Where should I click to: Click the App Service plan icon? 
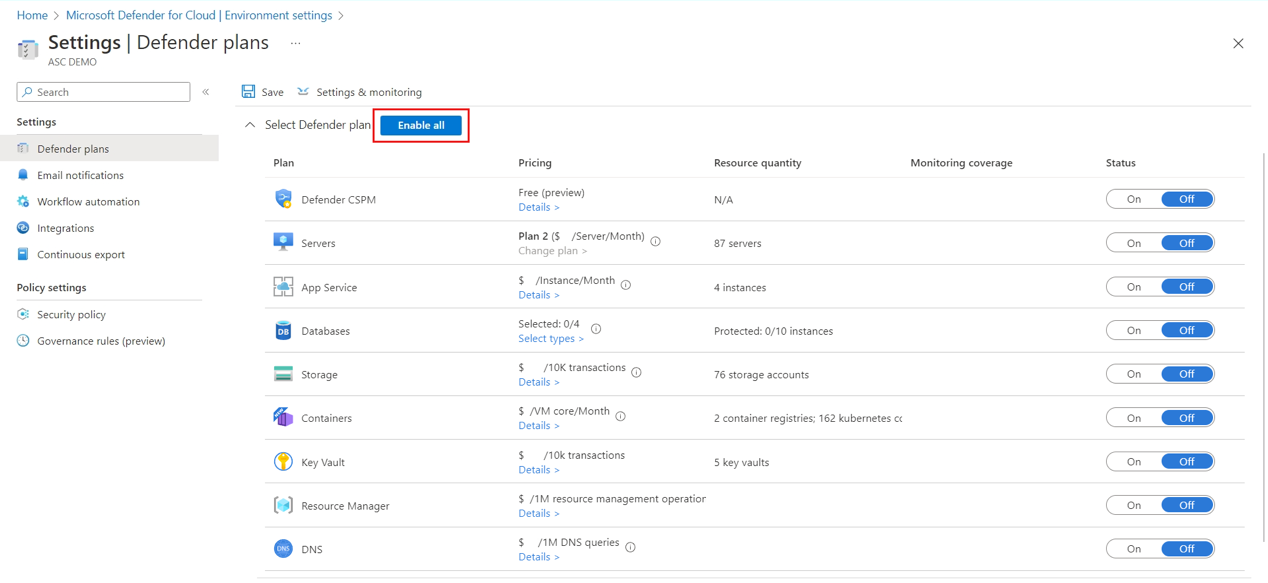pyautogui.click(x=283, y=287)
